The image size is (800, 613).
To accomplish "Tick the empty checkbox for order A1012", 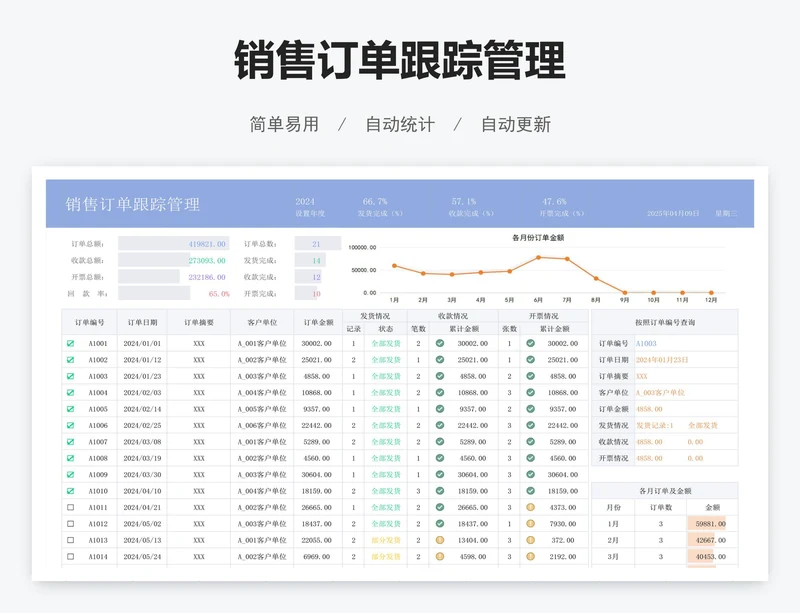I will (70, 524).
